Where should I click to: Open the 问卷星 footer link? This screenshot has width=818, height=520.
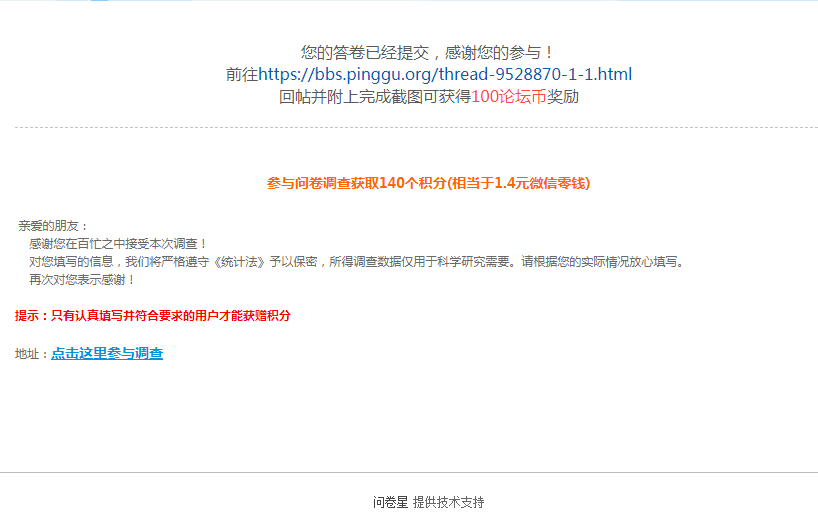coord(390,502)
